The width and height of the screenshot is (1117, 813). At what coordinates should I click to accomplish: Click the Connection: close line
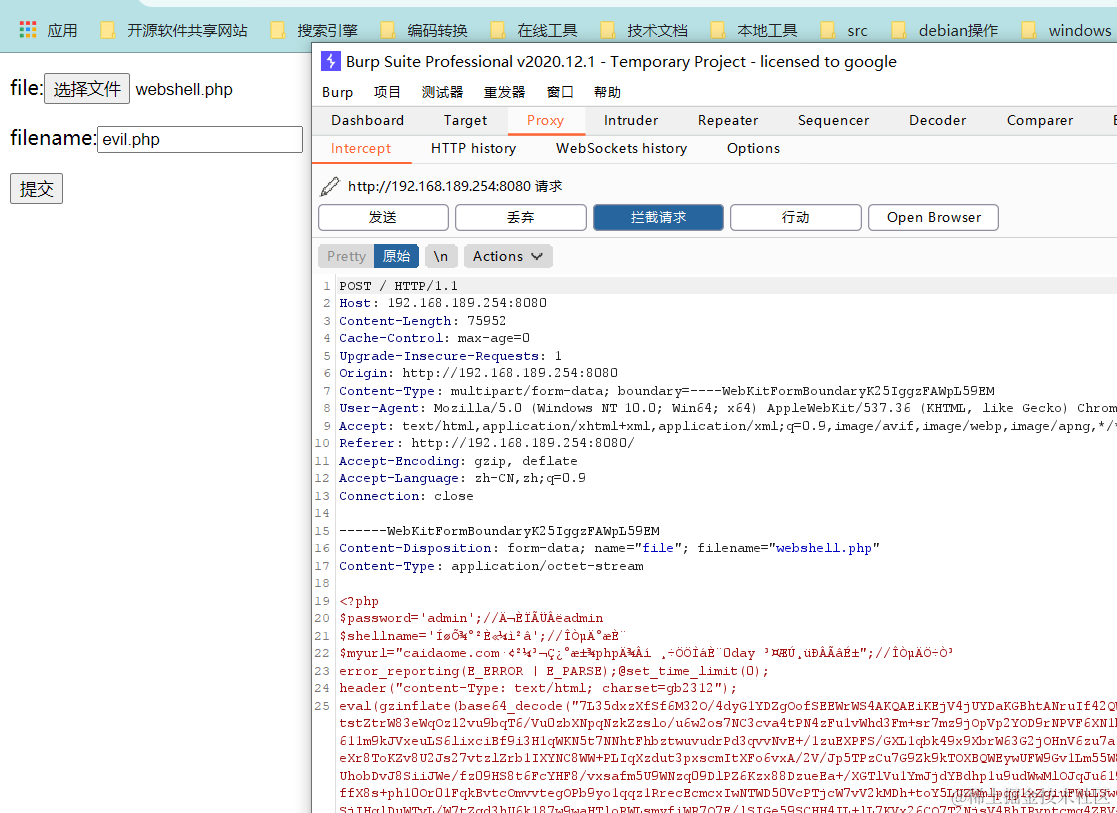point(406,495)
